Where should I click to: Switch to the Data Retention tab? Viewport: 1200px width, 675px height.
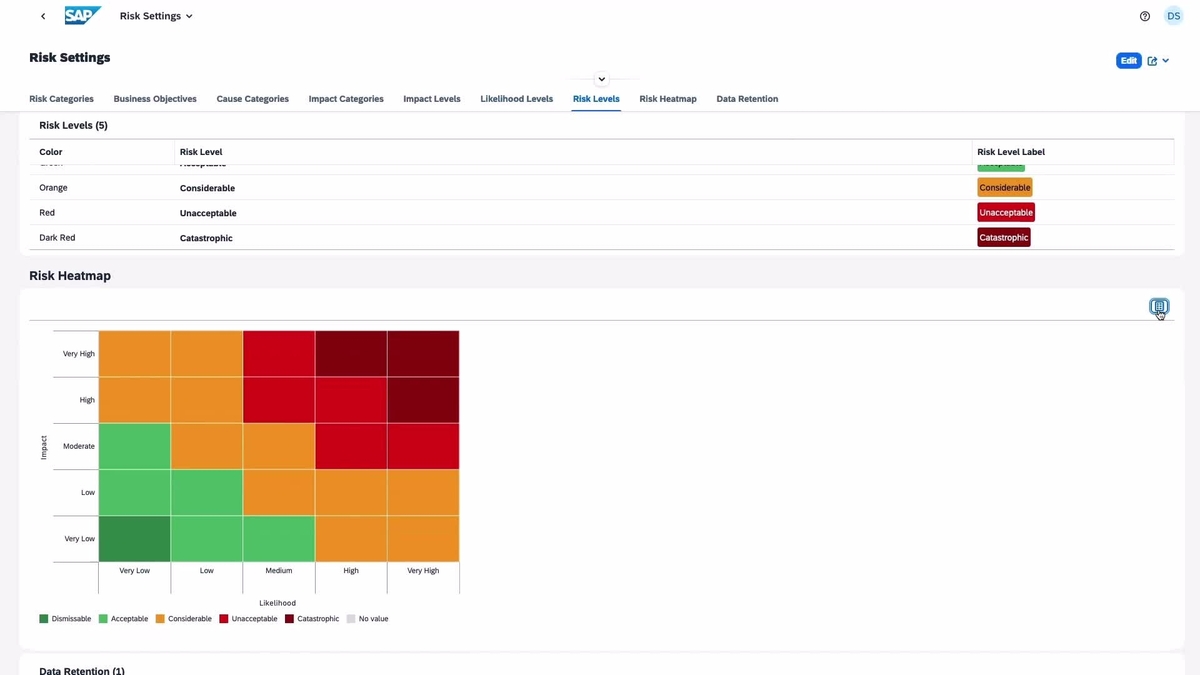pyautogui.click(x=746, y=98)
